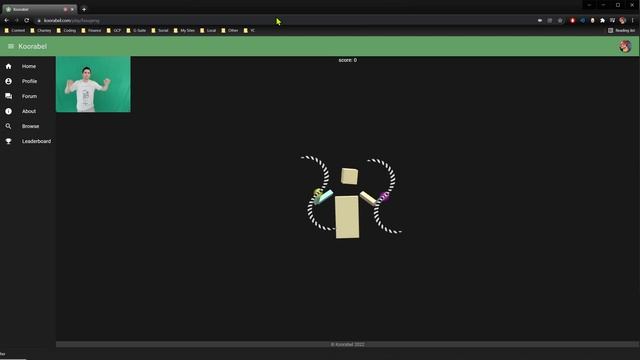Click the site lock icon
The image size is (640, 360).
click(x=39, y=20)
